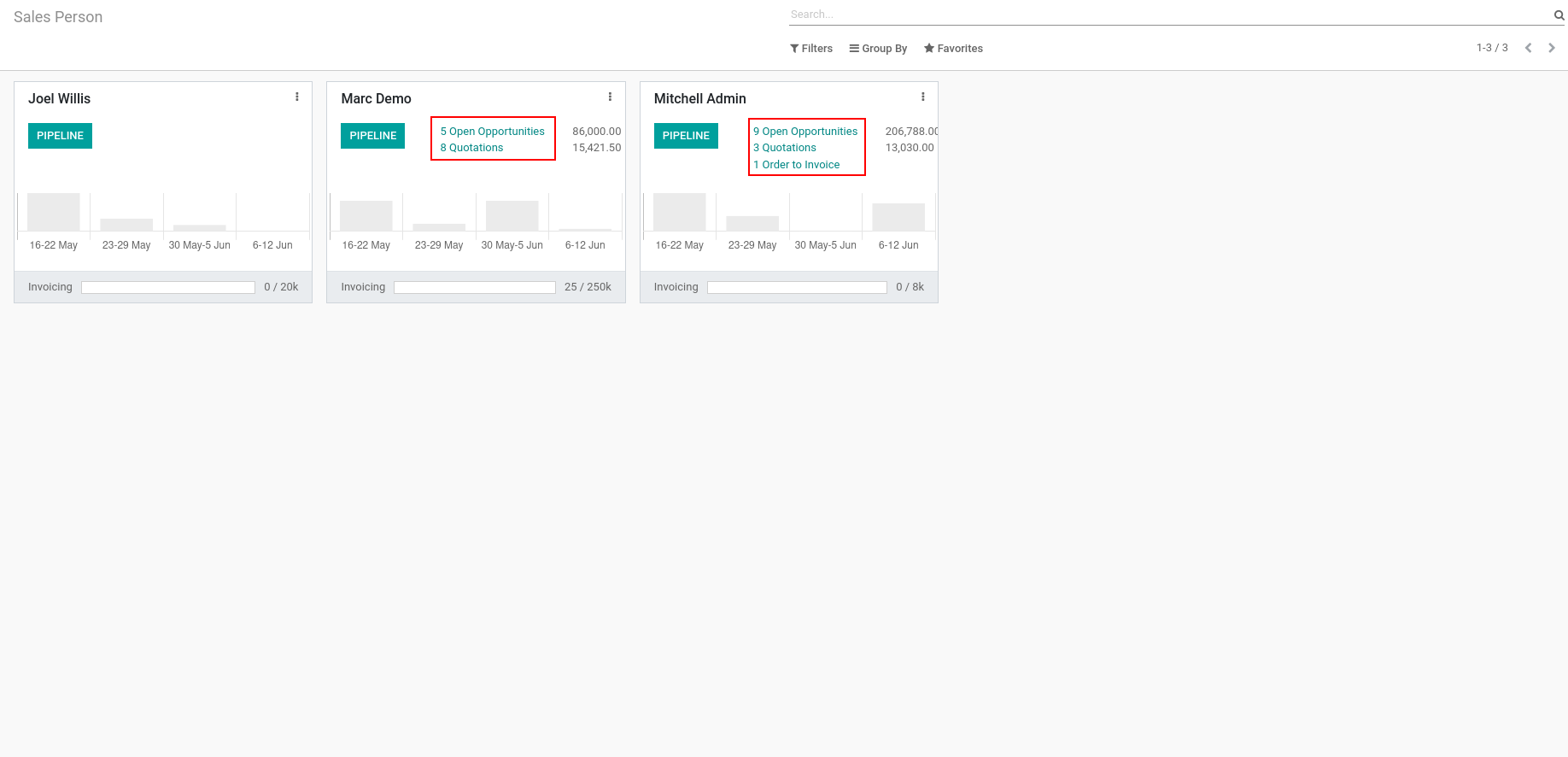This screenshot has height=757, width=1568.
Task: Open Mitchell Admin's 3 Quotations link
Action: 785,148
